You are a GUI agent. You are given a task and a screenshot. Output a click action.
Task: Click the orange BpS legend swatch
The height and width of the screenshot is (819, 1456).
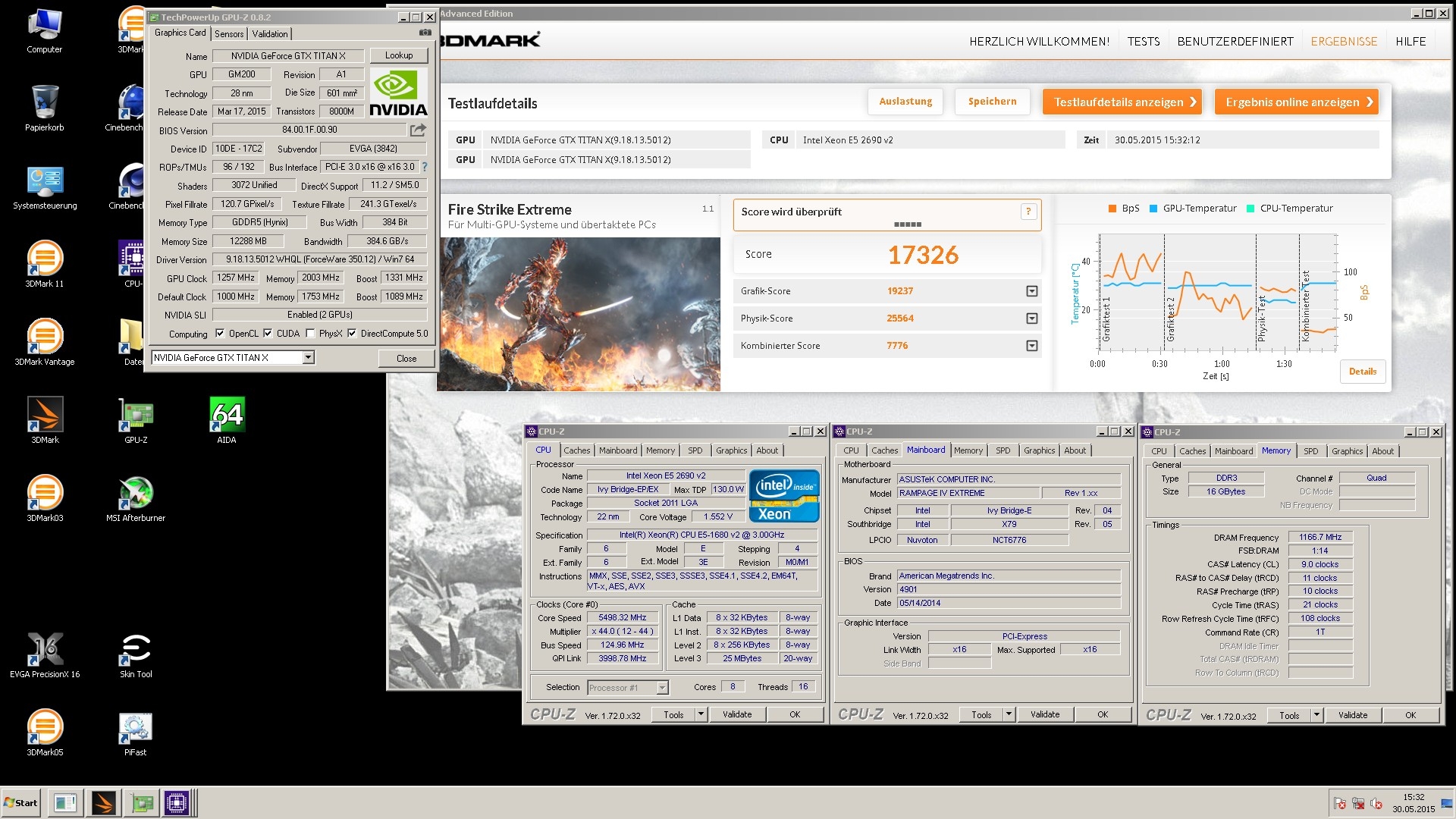tap(1112, 209)
